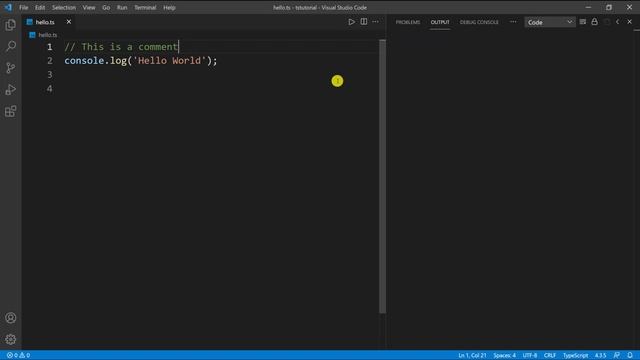The image size is (640, 360).
Task: Open the Manage gear icon
Action: click(11, 339)
